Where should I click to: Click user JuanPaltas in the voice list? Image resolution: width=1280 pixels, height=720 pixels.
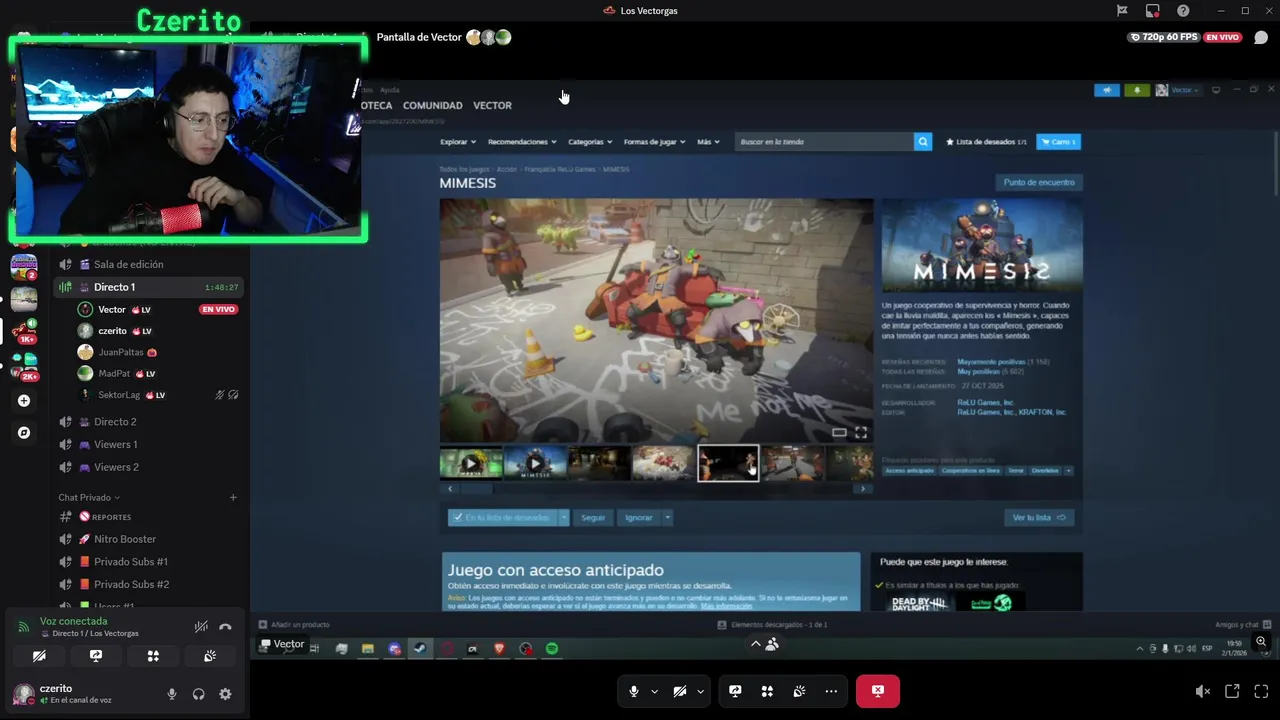pyautogui.click(x=121, y=352)
